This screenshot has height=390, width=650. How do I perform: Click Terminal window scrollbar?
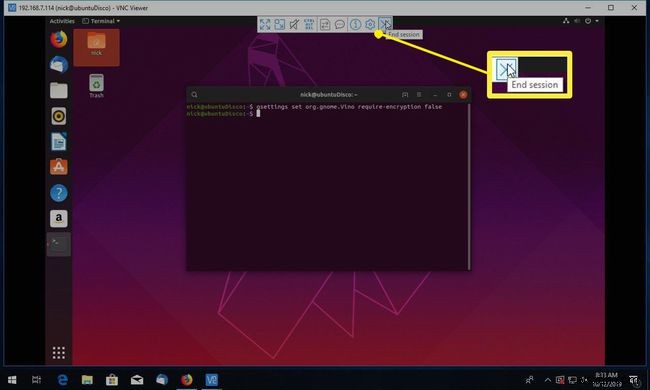[x=469, y=187]
